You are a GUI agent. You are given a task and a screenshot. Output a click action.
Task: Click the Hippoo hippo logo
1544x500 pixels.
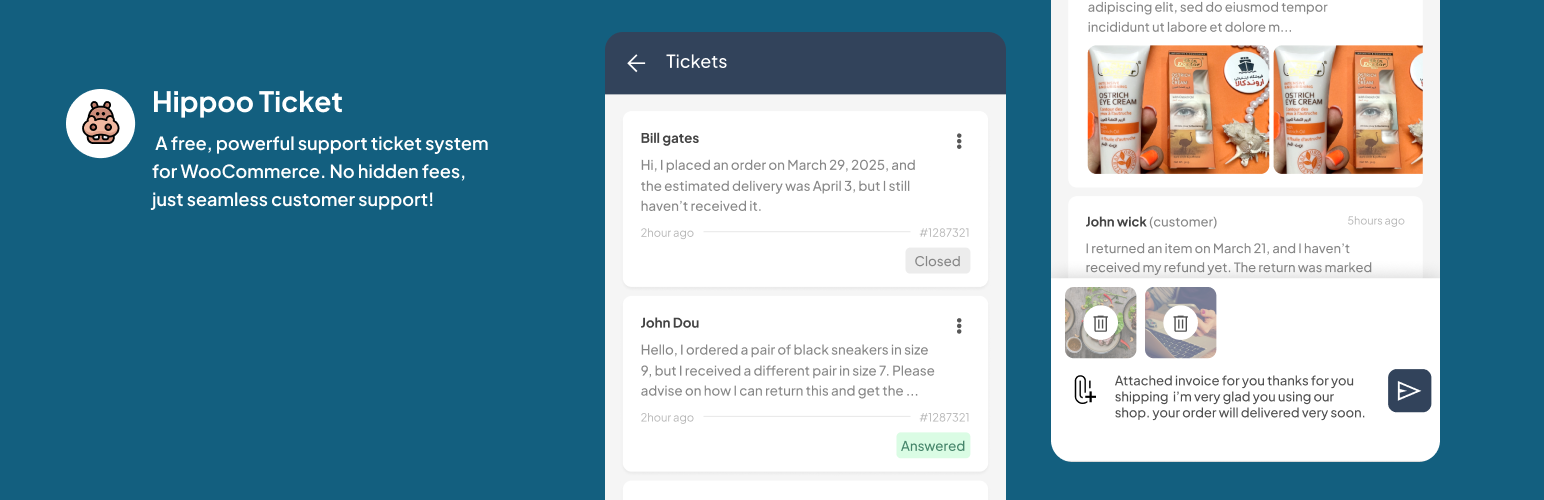100,123
